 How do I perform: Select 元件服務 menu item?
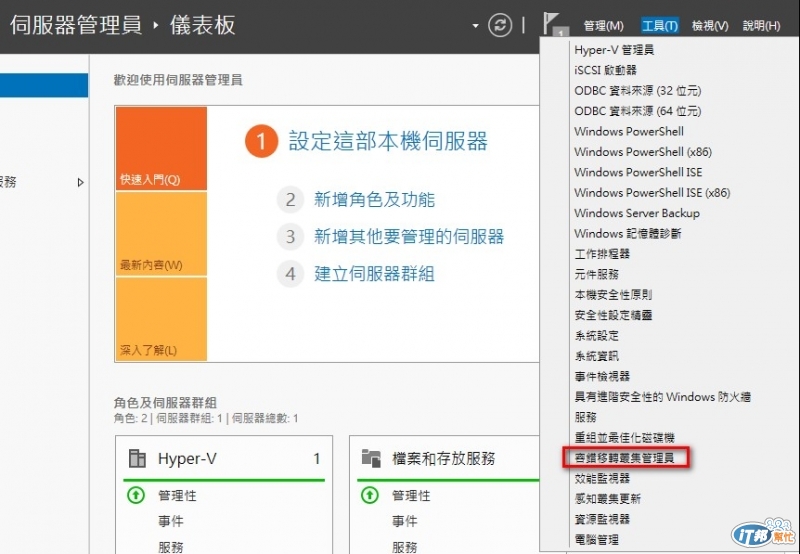click(596, 274)
